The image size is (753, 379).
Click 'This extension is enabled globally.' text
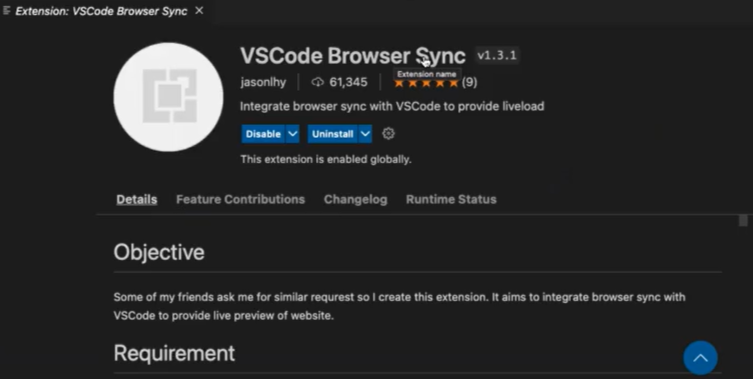tap(326, 159)
